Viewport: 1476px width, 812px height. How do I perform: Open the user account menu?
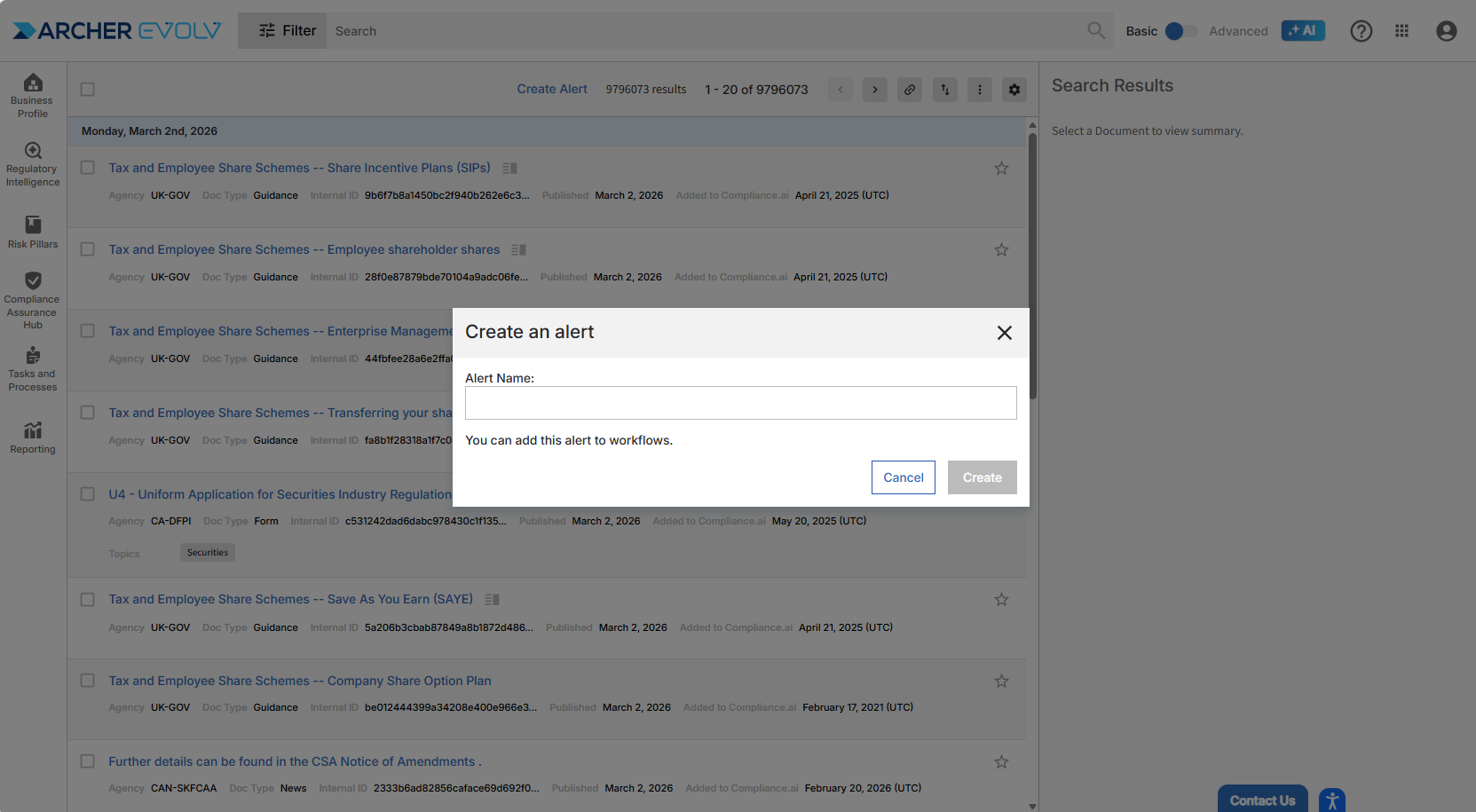1446,31
